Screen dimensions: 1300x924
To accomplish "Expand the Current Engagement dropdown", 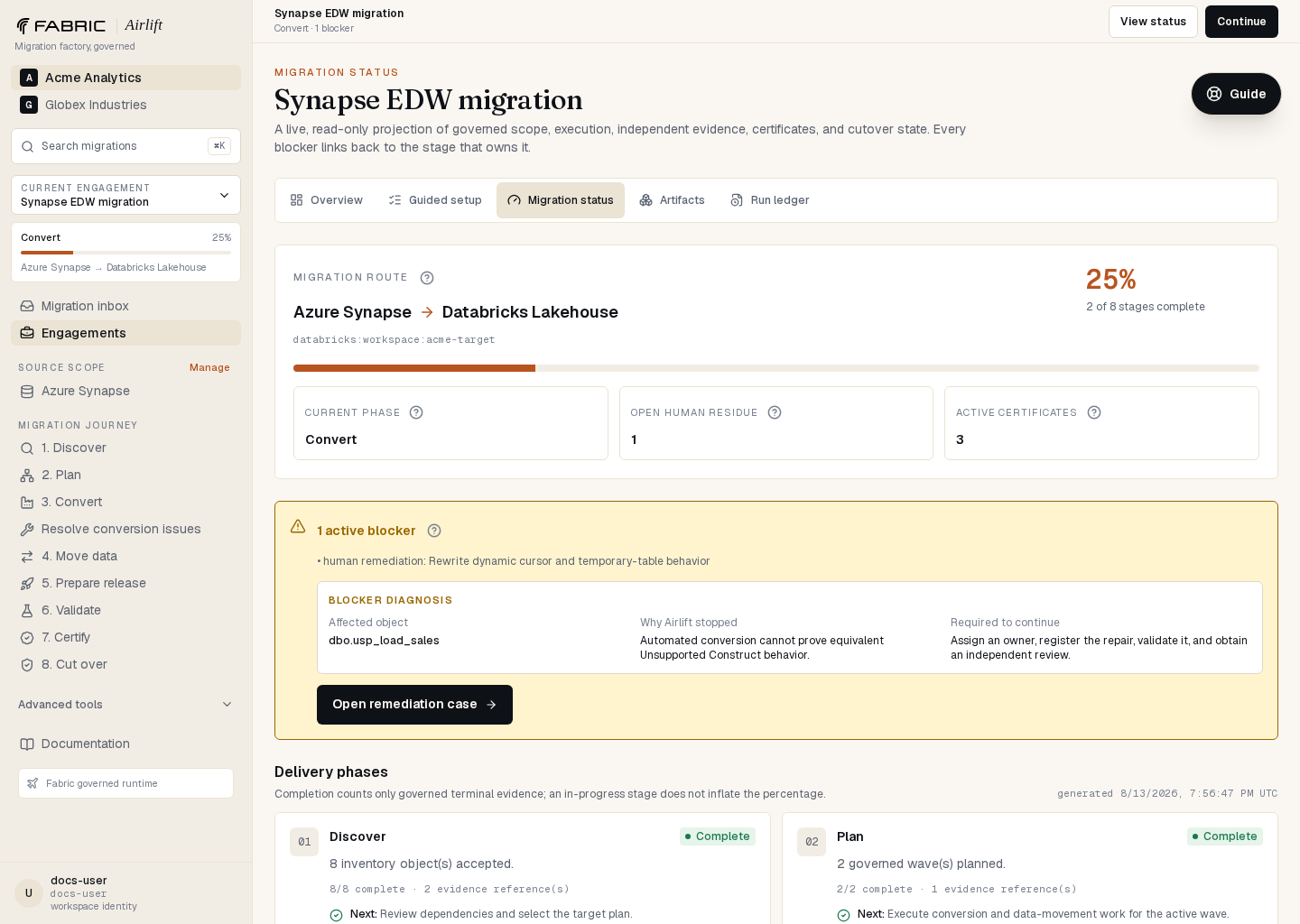I will [x=125, y=195].
